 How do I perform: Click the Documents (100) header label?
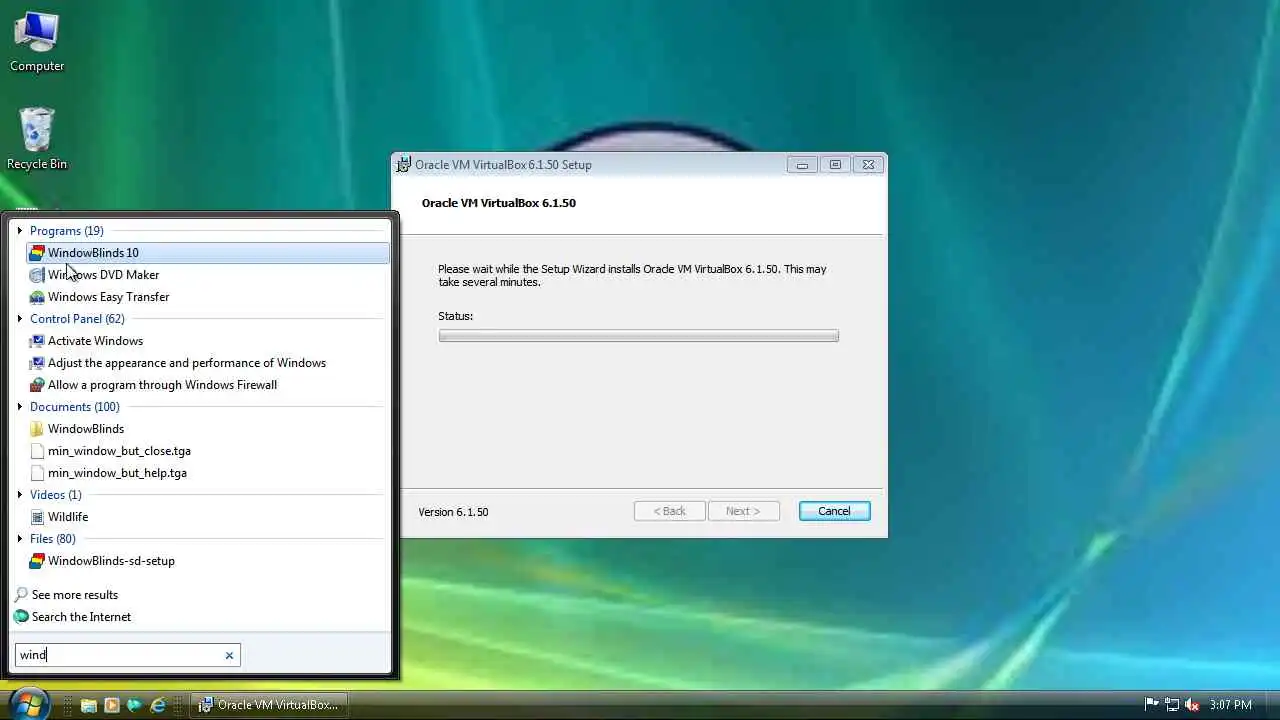(75, 407)
